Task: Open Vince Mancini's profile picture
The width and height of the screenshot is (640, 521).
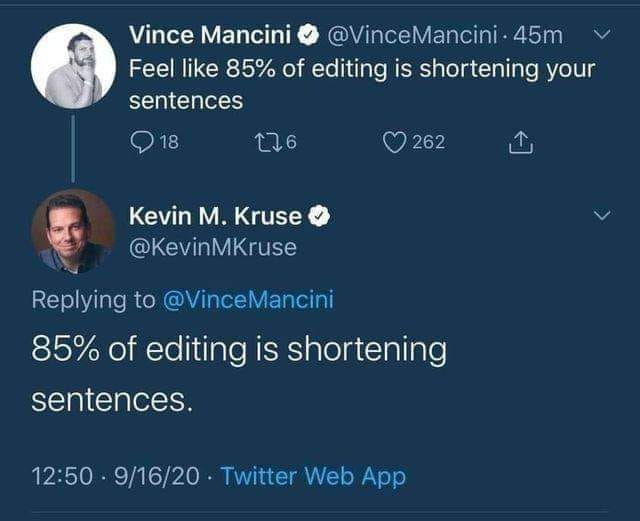Action: pyautogui.click(x=72, y=67)
